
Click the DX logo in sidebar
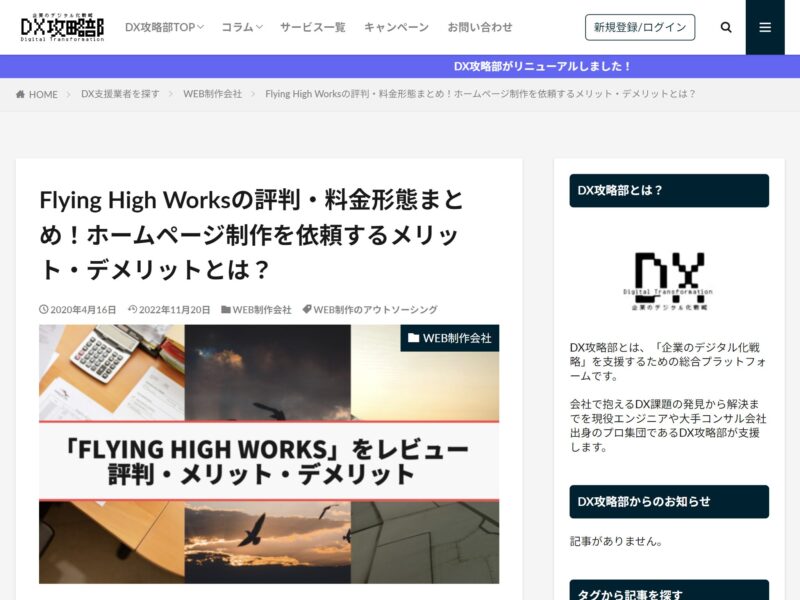coord(668,281)
